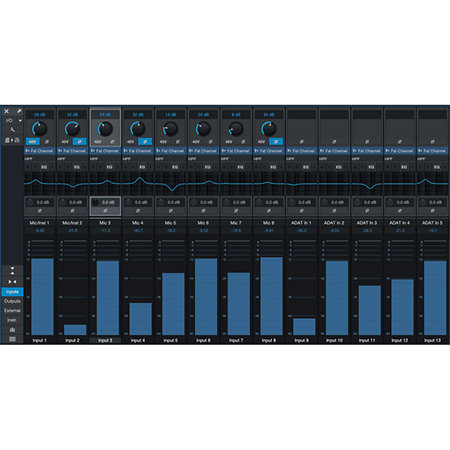Screen dimensions: 450x450
Task: Click the EQ button on ADAT In 4
Action: click(404, 167)
